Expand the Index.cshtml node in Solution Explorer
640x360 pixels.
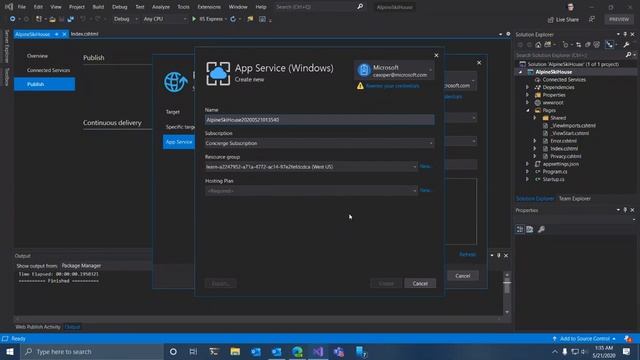535,149
